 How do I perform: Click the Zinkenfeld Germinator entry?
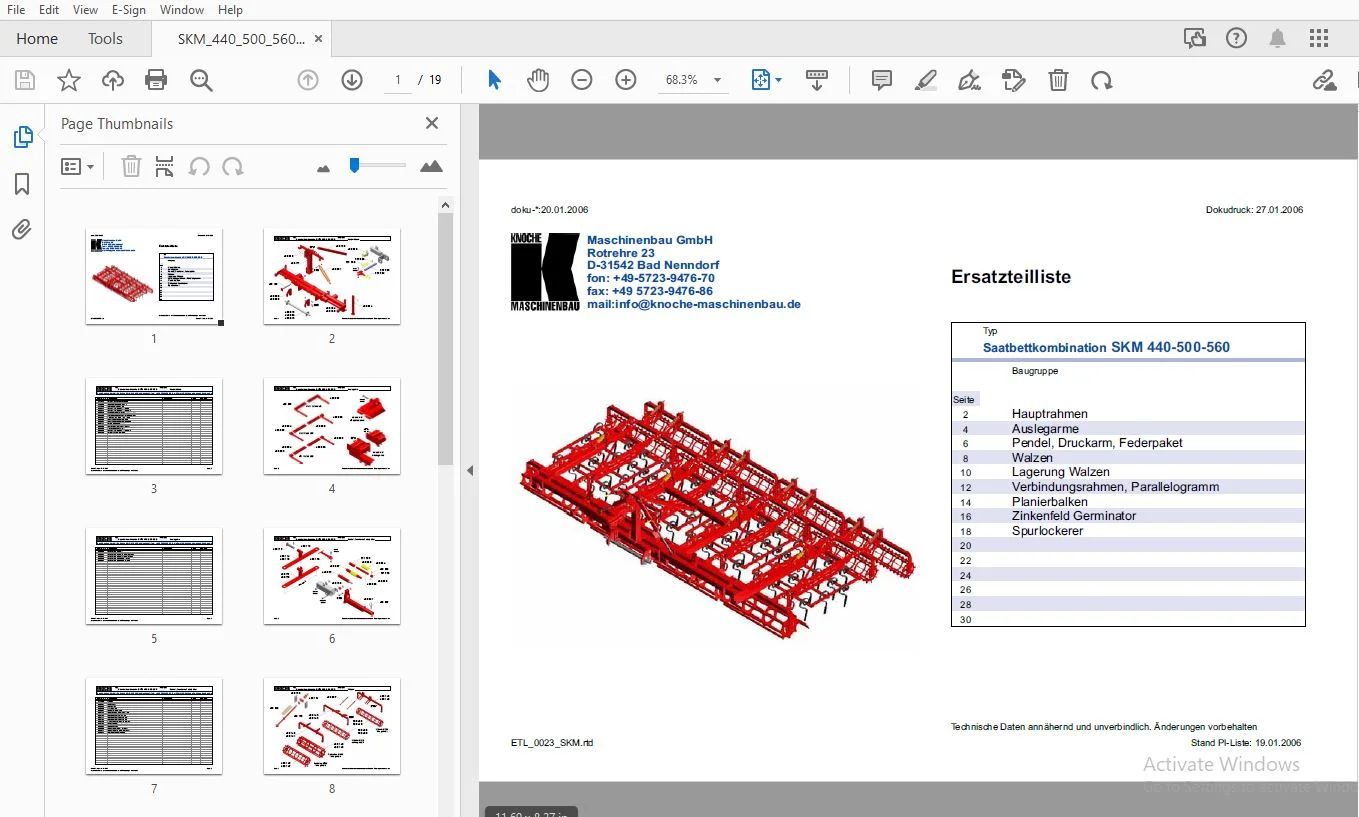[1074, 516]
